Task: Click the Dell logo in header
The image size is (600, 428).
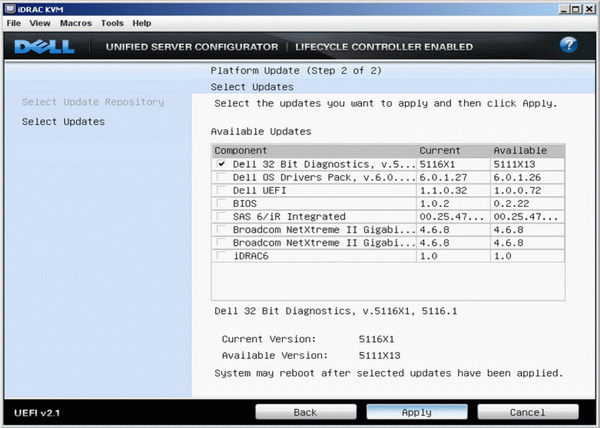Action: pyautogui.click(x=44, y=47)
